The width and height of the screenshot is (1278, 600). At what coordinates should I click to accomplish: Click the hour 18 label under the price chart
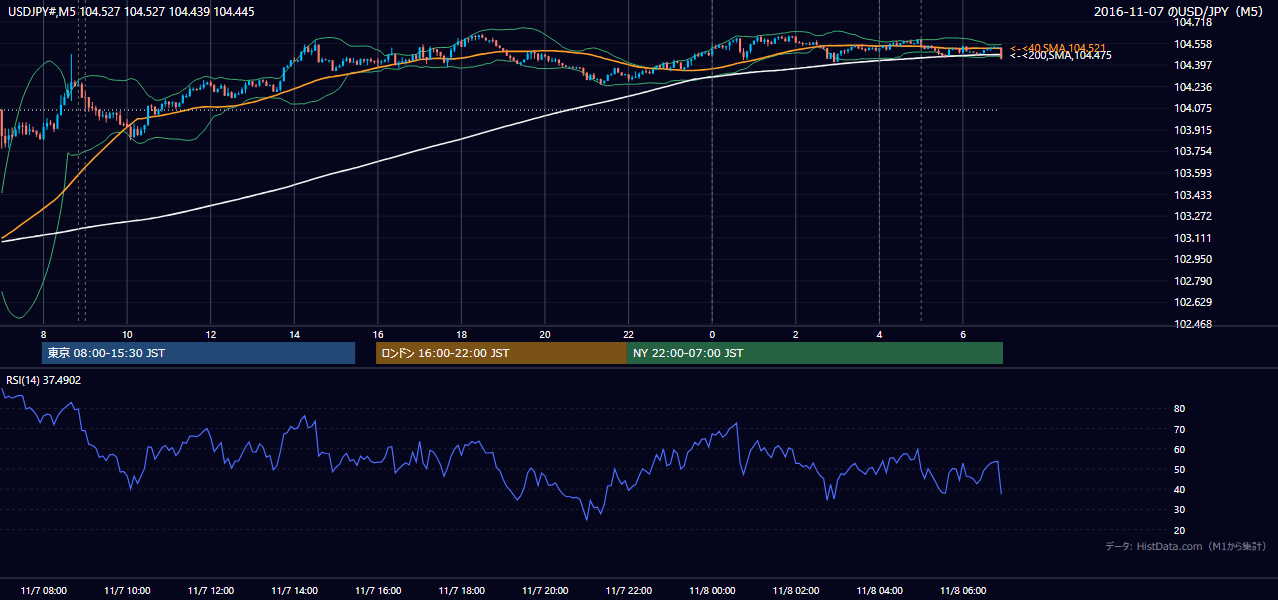461,334
